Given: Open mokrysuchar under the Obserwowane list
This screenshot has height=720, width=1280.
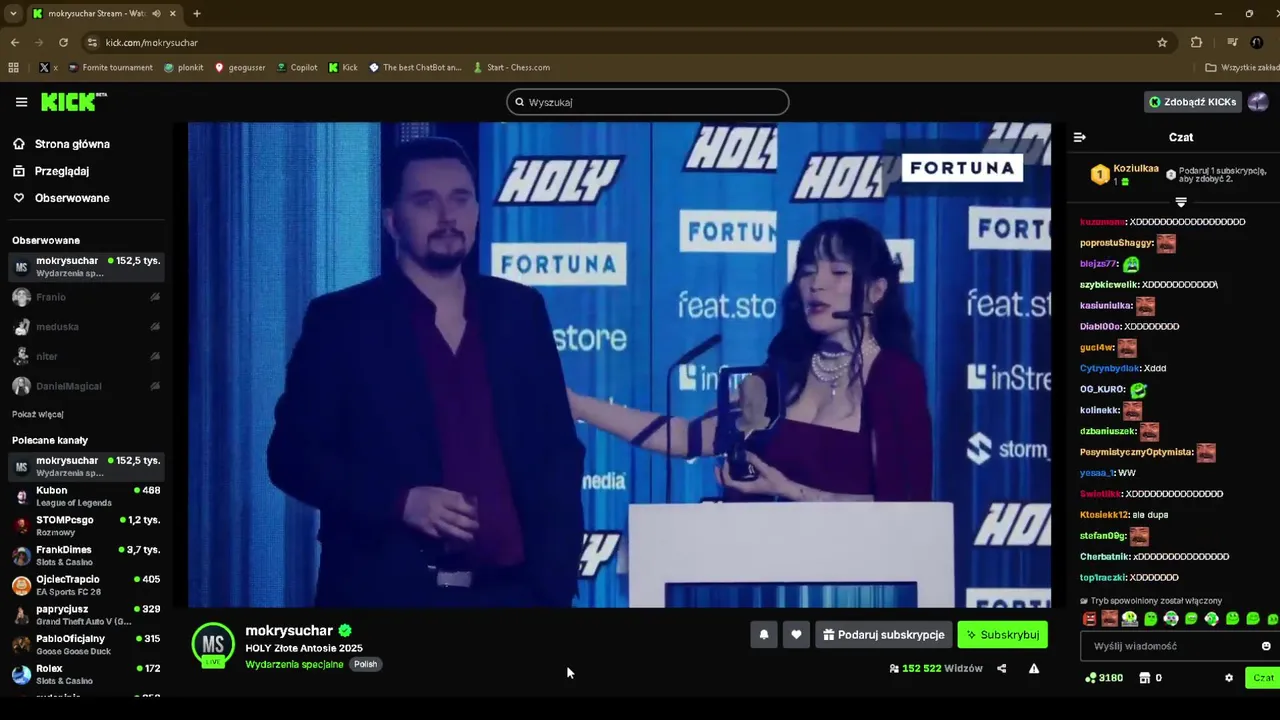Looking at the screenshot, I should click(x=86, y=267).
